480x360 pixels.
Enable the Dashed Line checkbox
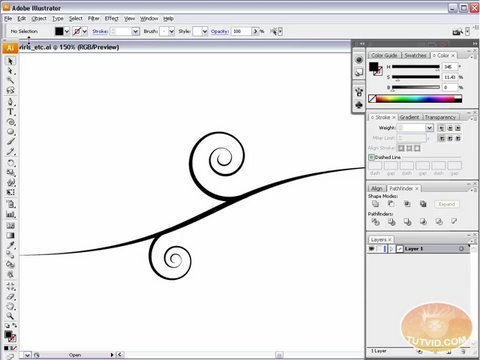(371, 157)
